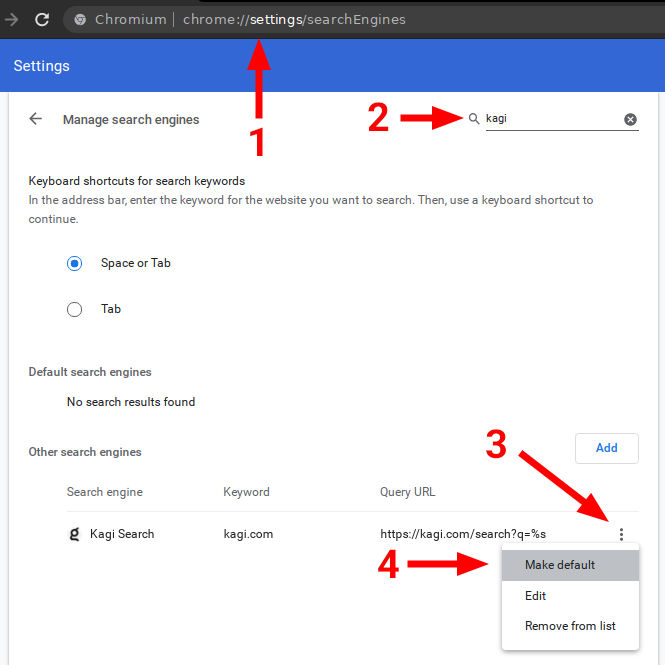Click the Other search engines heading
The width and height of the screenshot is (665, 665).
click(x=85, y=452)
